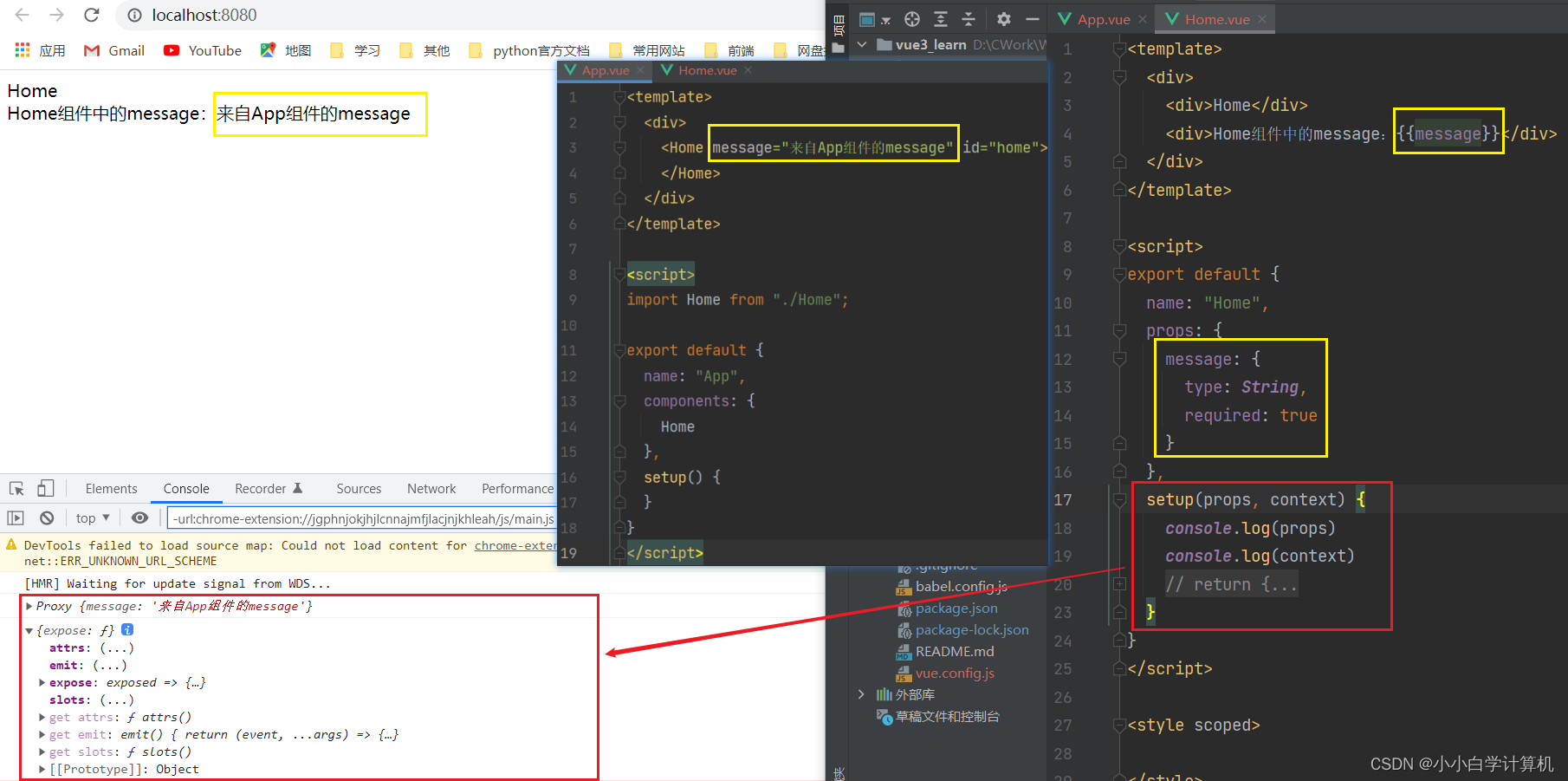Create a live expression with the eye icon

coord(139,518)
